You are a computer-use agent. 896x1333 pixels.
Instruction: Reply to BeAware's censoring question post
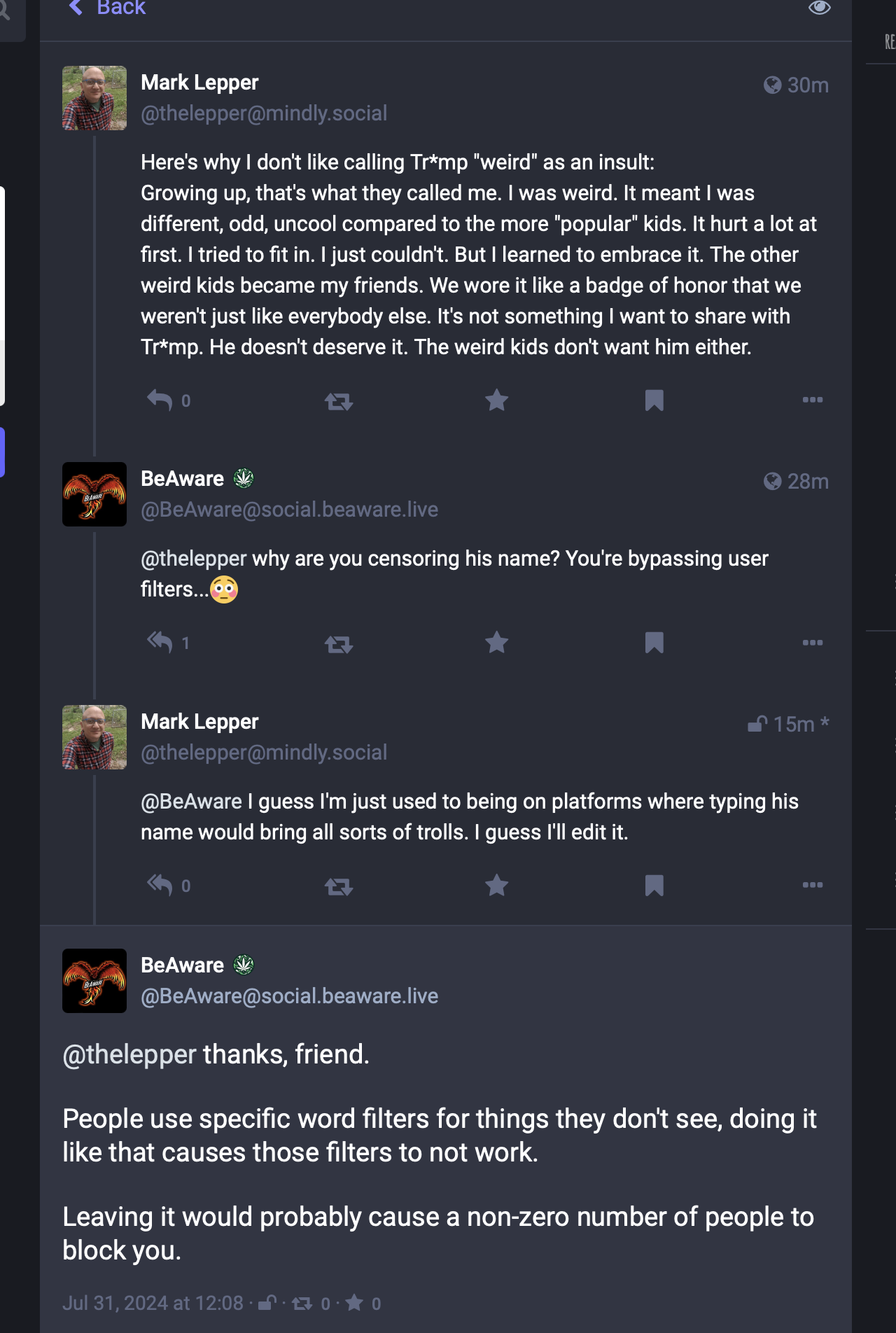click(160, 643)
